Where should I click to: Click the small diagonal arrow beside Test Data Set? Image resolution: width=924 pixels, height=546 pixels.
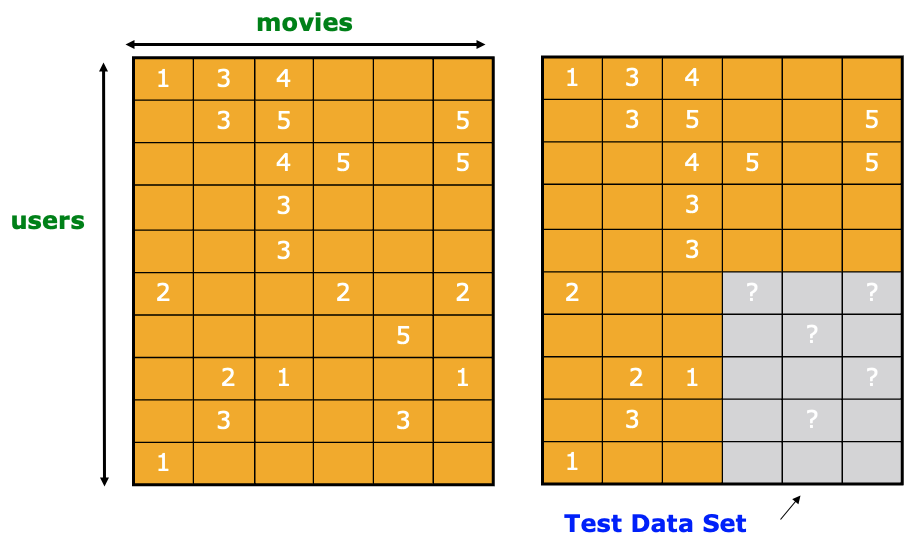[x=790, y=507]
